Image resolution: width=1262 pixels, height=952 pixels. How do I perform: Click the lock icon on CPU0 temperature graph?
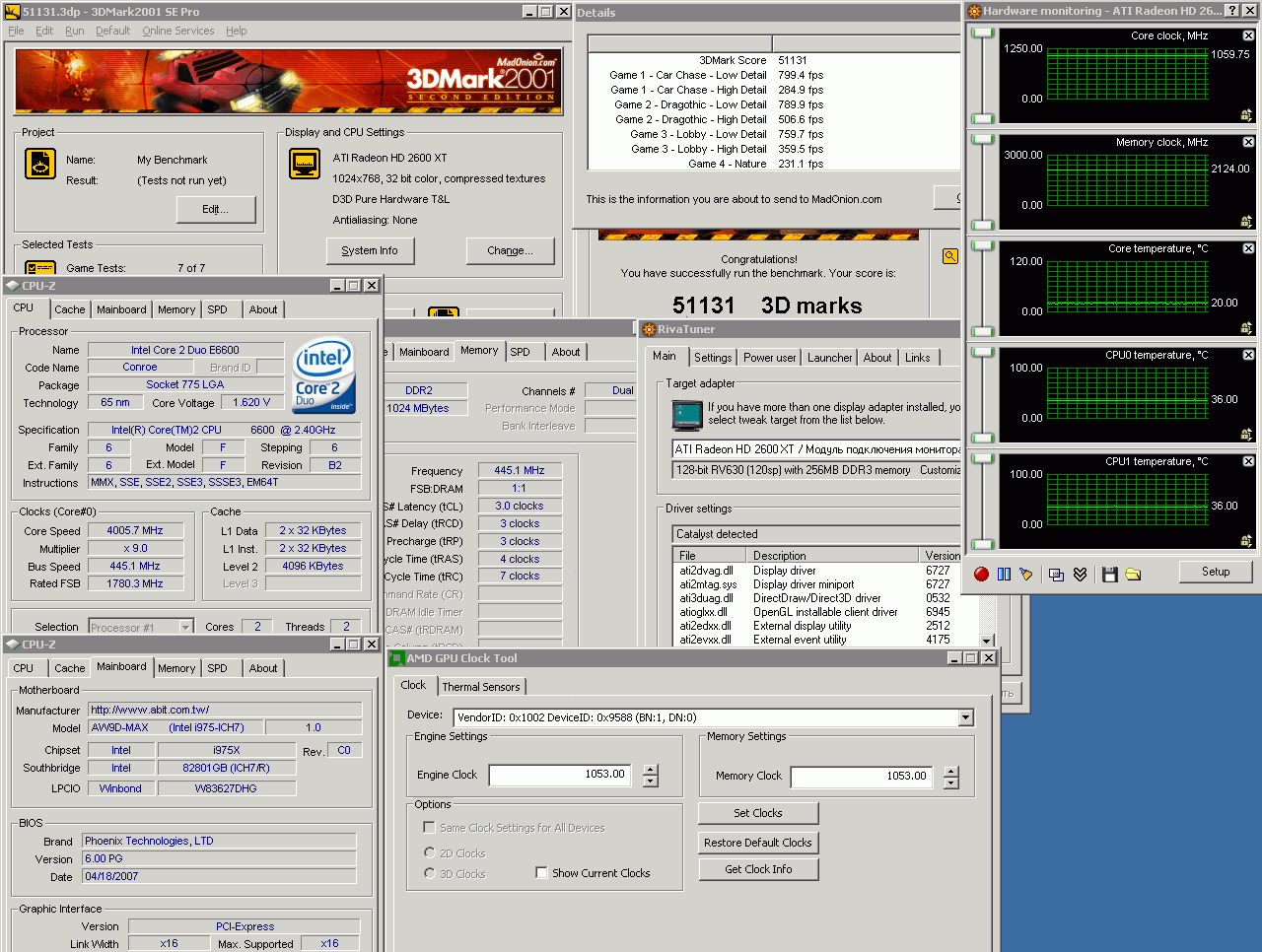(x=1246, y=435)
